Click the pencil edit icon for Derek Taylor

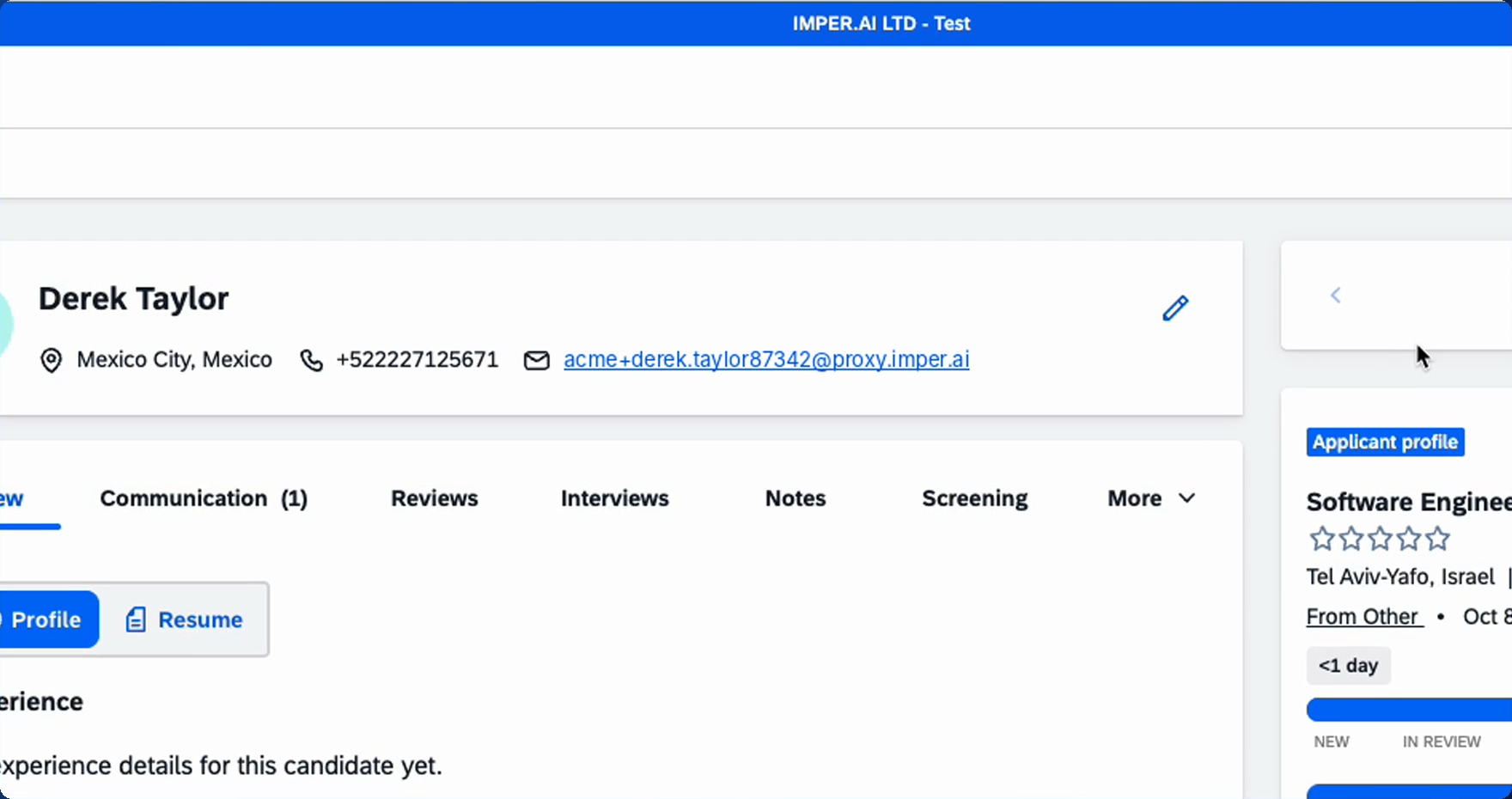tap(1175, 308)
